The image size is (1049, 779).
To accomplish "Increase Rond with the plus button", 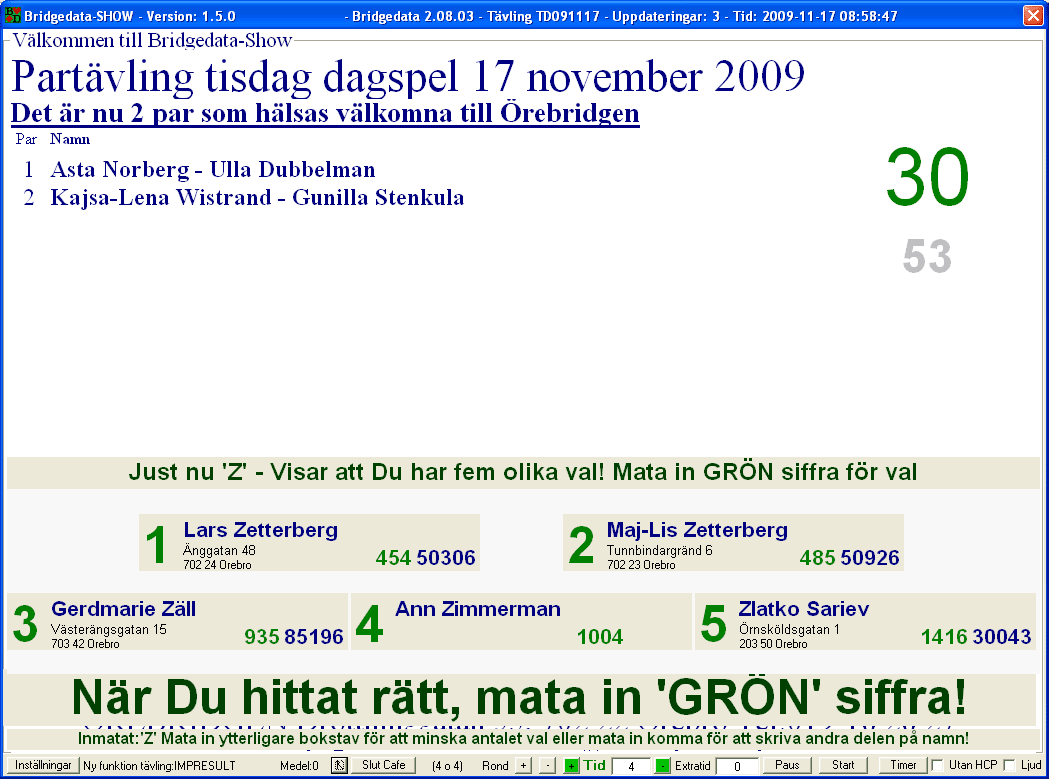I will [523, 765].
